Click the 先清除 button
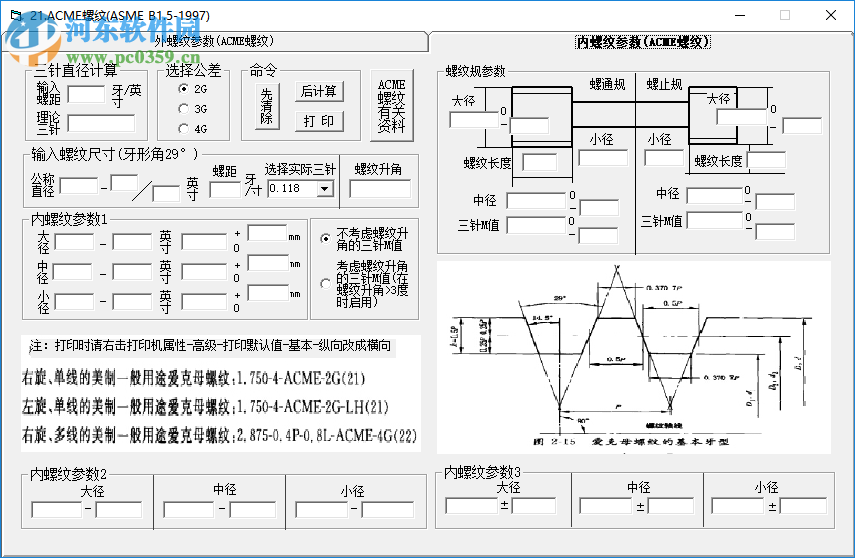855x558 pixels. (267, 106)
